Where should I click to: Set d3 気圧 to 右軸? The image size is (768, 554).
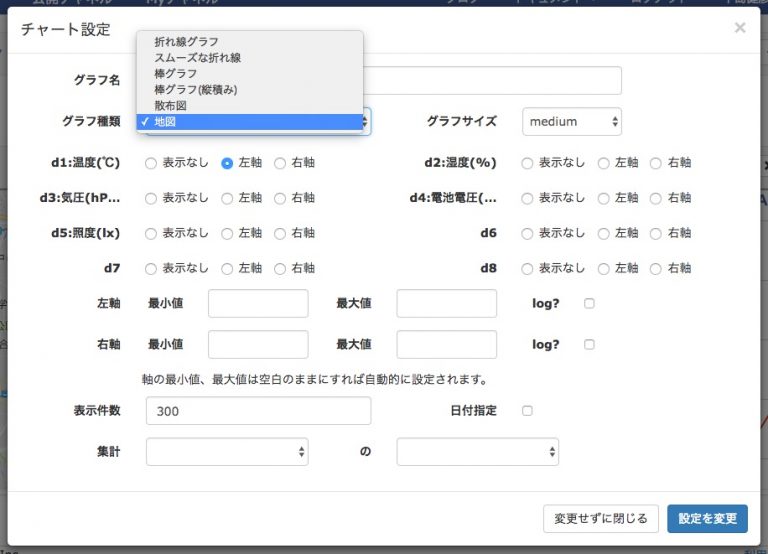(280, 198)
